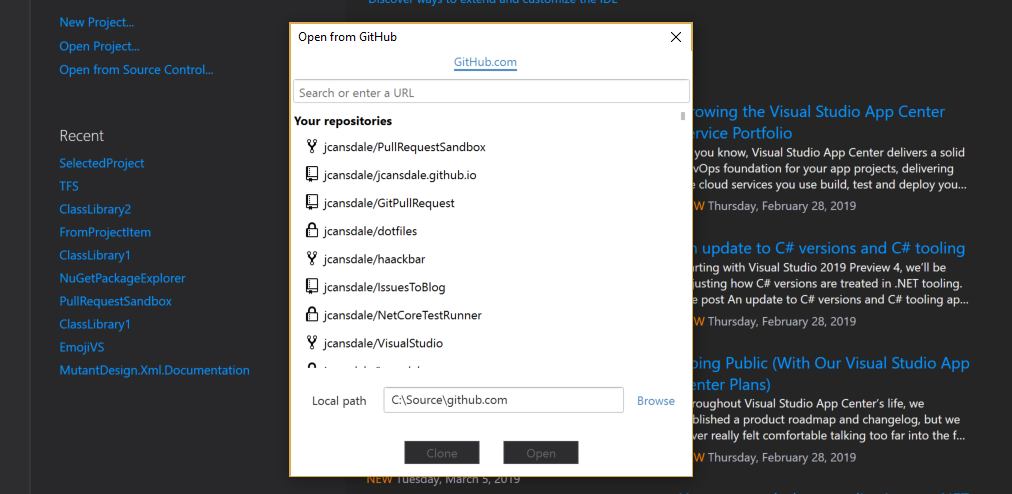This screenshot has width=1012, height=494.
Task: Open update to C# versions article
Action: pos(829,249)
